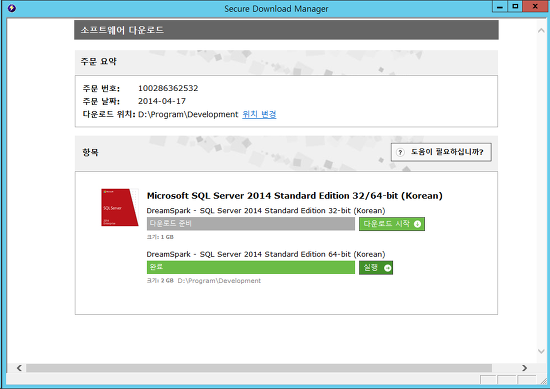Click DreamSpark 32-bit (Korean) item label

click(x=266, y=210)
